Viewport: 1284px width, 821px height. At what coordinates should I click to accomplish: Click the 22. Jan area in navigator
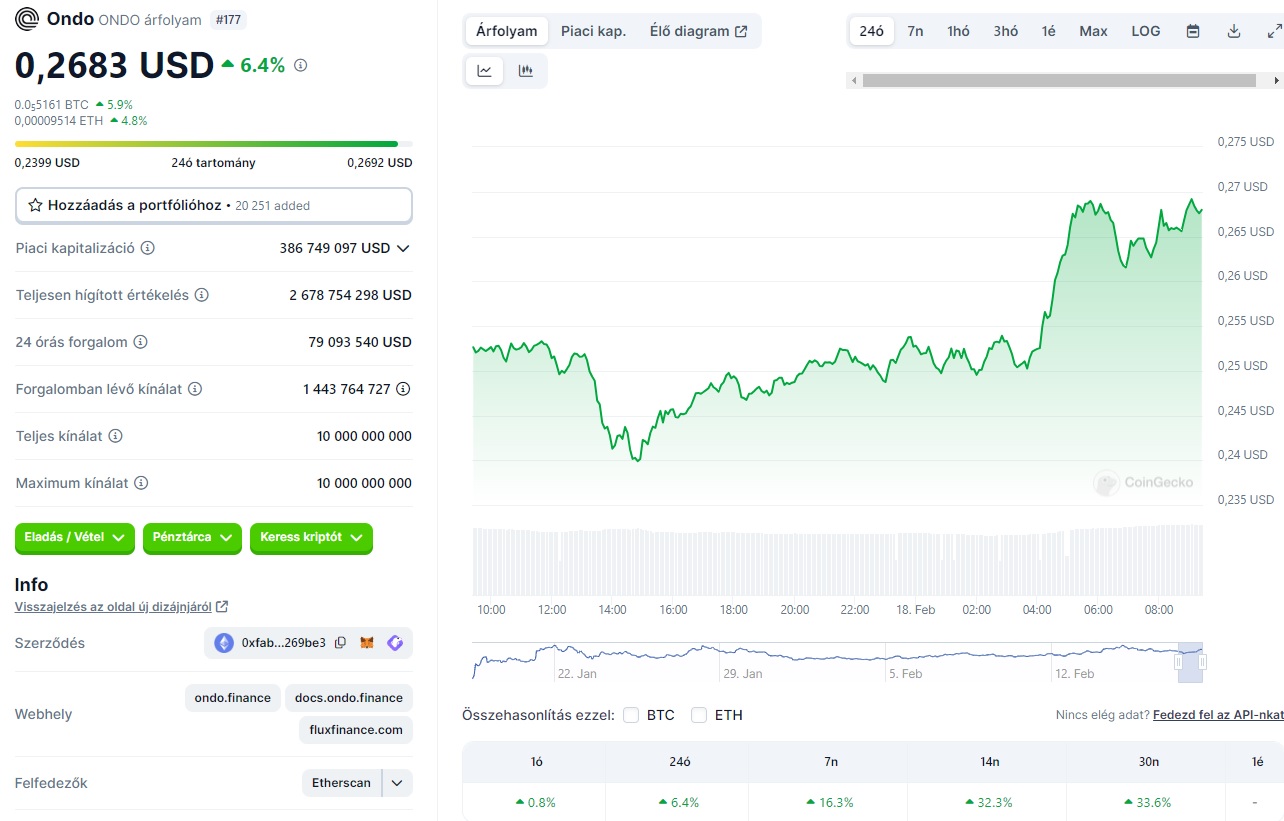(577, 673)
